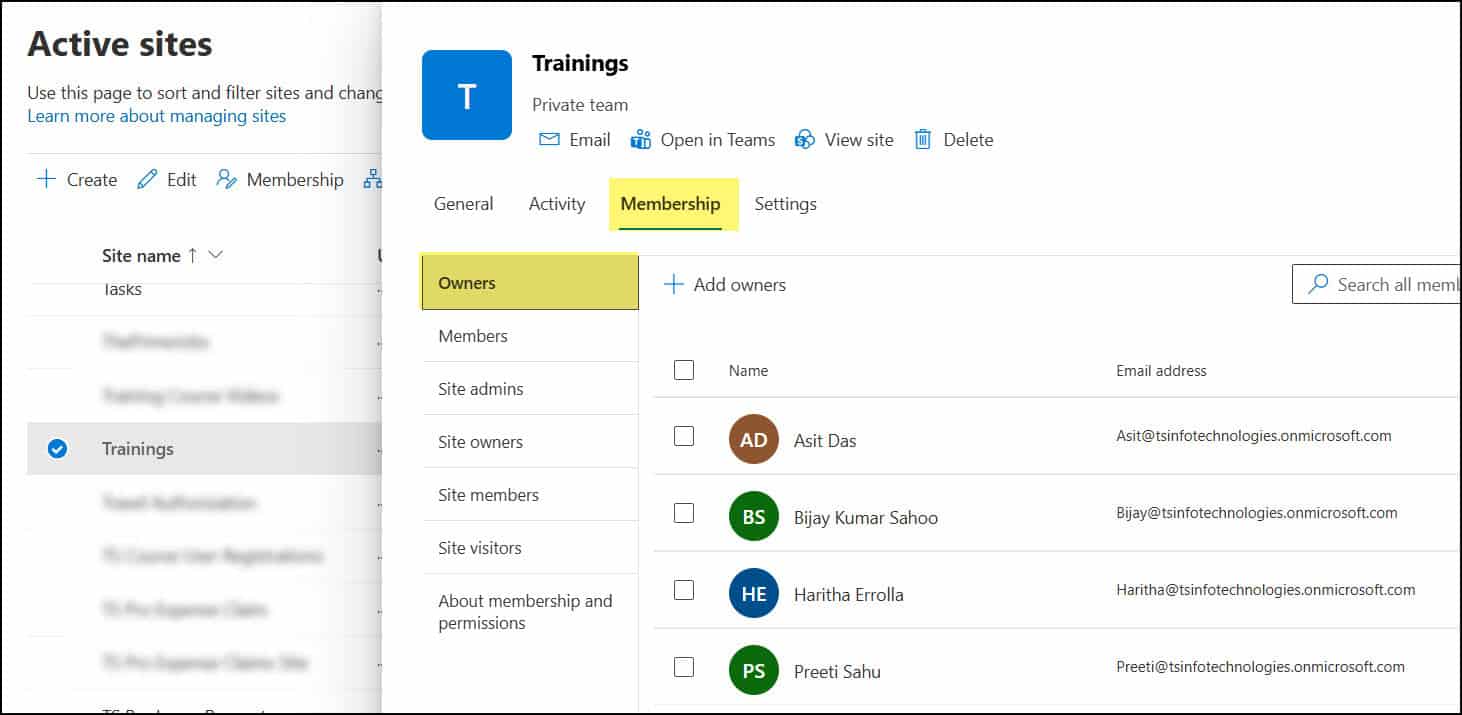Open the Settings tab for Trainings
1462x715 pixels.
tap(785, 204)
